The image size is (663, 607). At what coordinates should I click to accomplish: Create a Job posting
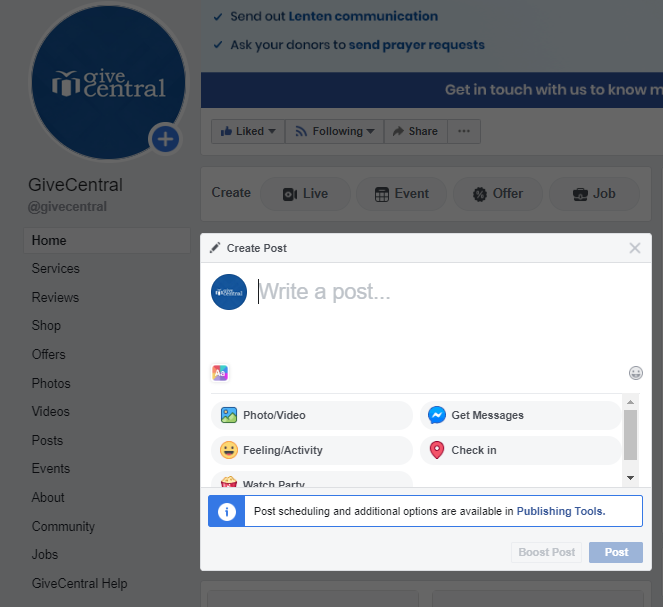coord(594,194)
